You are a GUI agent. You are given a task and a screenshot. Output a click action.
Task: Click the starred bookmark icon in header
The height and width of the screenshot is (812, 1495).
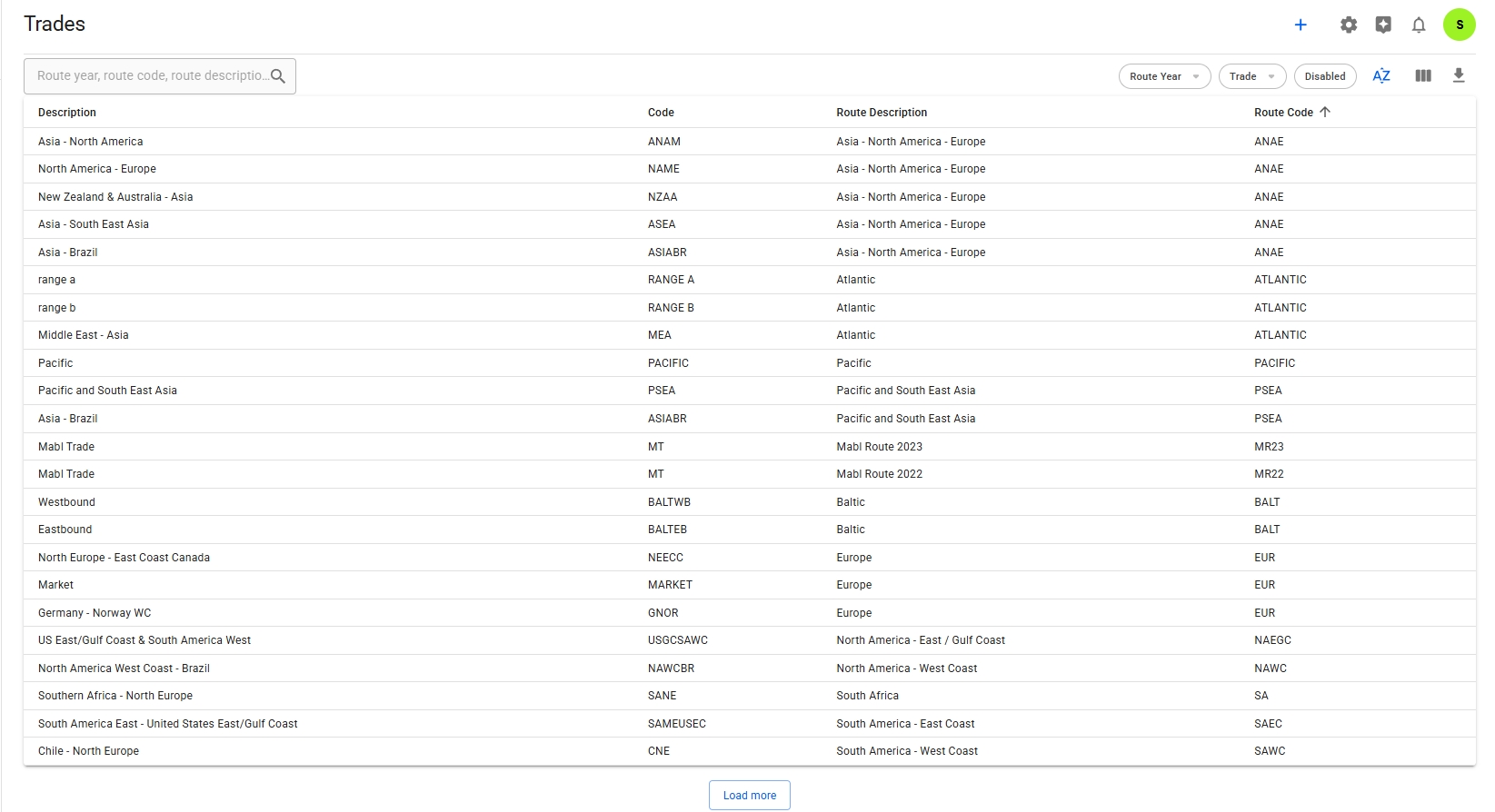1383,25
